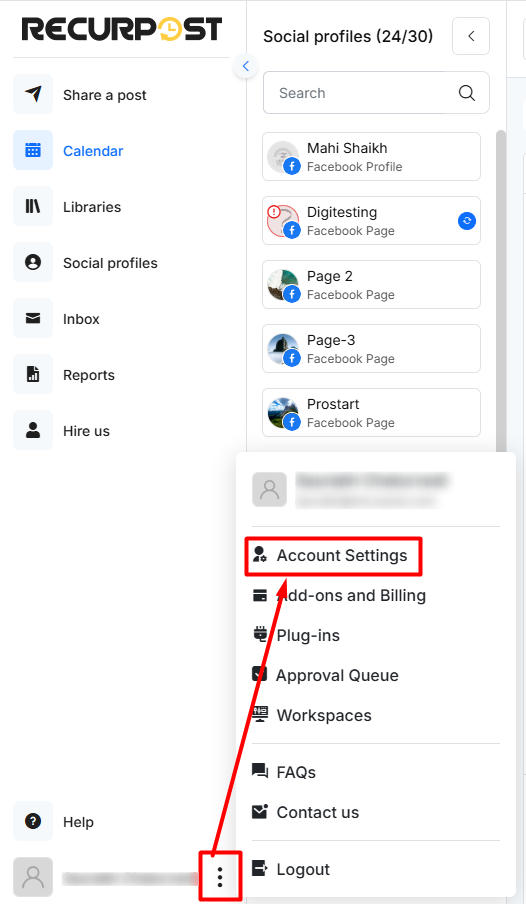Collapse the main sidebar using blue chevron
Screen dimensions: 526x904
(x=246, y=66)
